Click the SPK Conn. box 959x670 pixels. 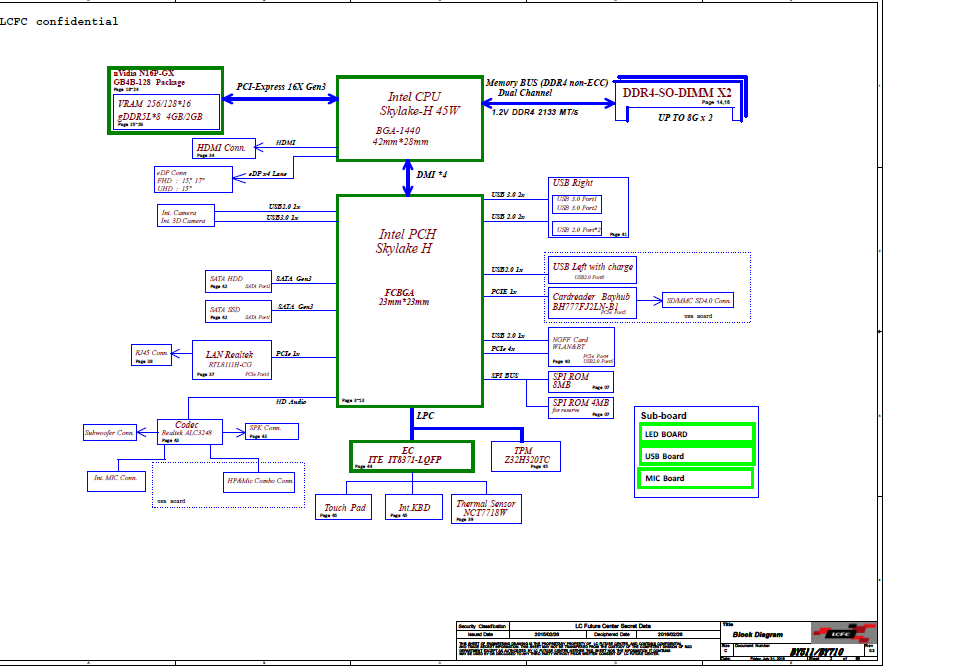(272, 431)
